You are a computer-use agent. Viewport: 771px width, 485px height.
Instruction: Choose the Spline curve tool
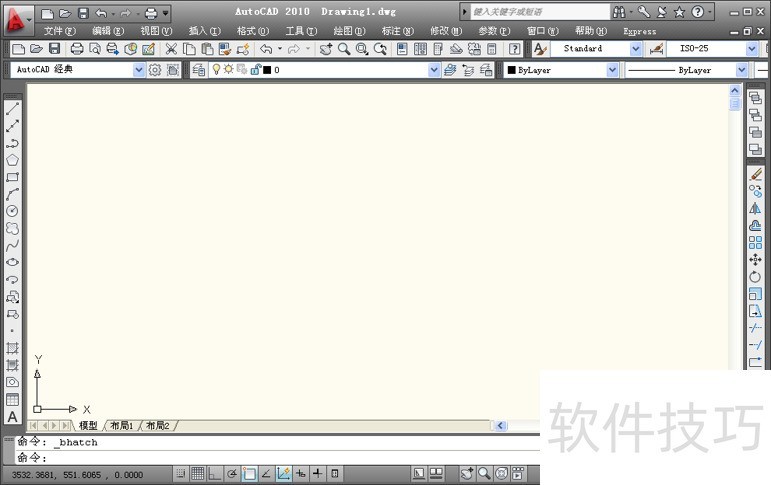12,245
